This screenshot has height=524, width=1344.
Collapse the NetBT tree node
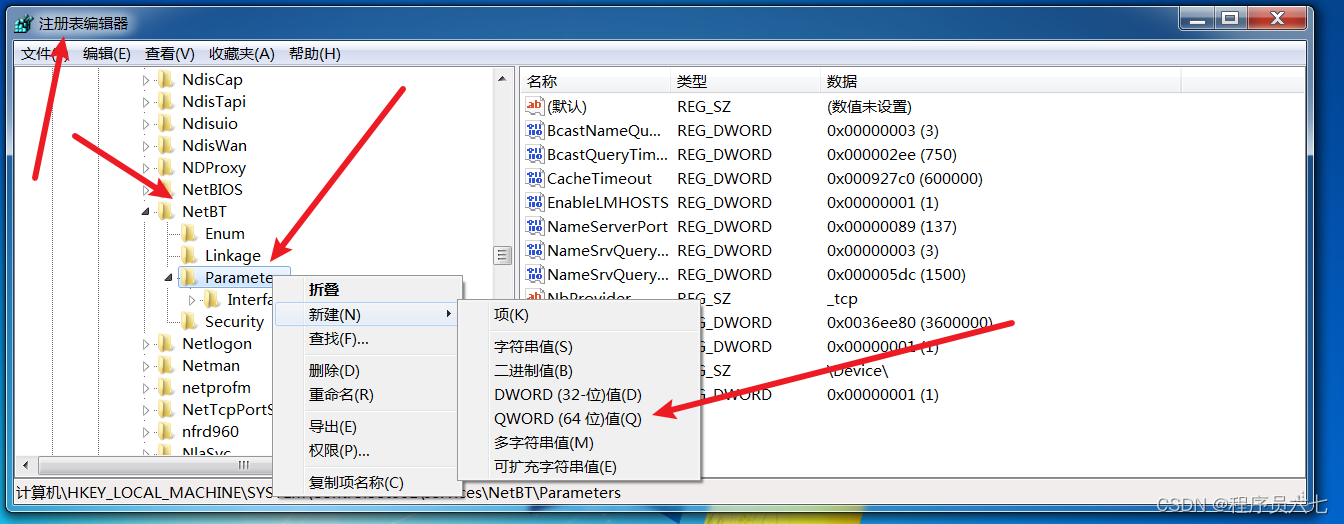[x=145, y=212]
